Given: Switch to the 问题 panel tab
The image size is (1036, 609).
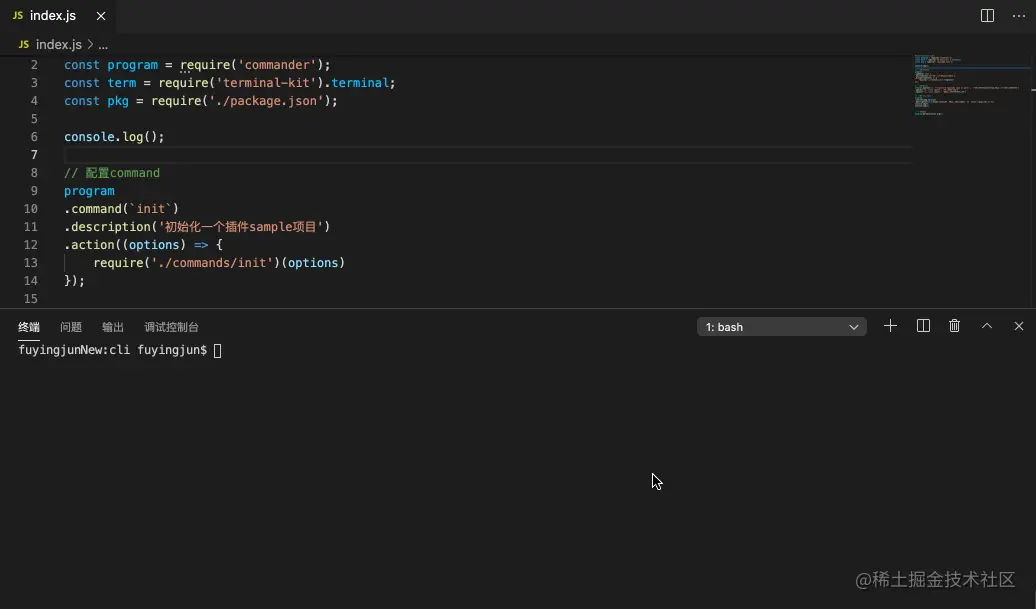Looking at the screenshot, I should pyautogui.click(x=70, y=326).
